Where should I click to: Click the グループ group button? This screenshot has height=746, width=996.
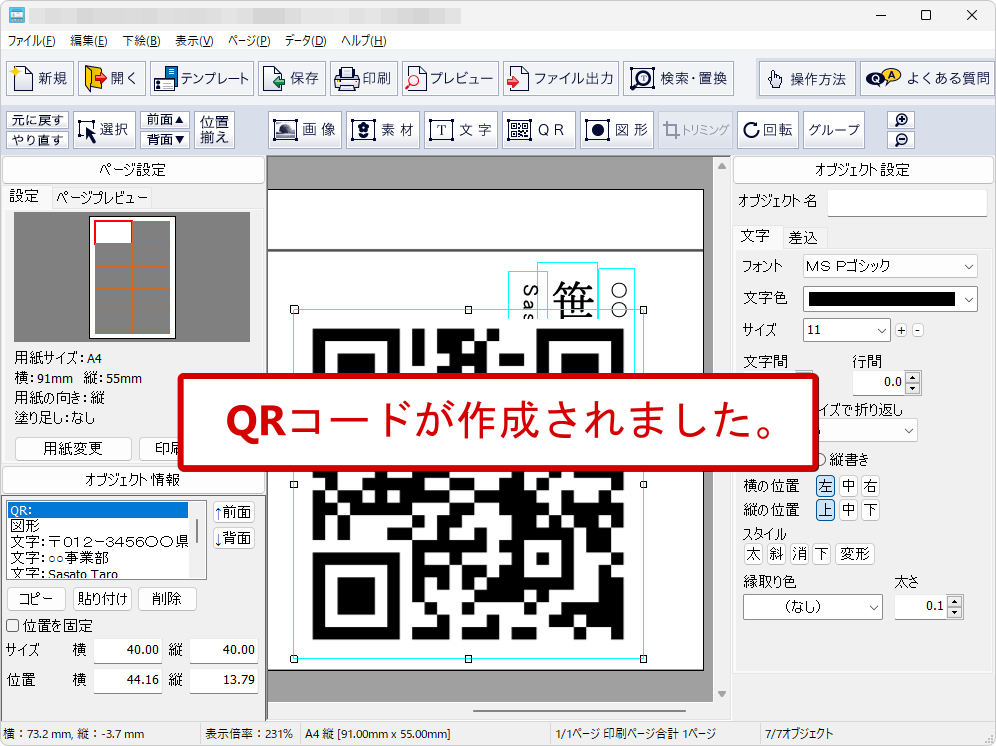pos(834,130)
